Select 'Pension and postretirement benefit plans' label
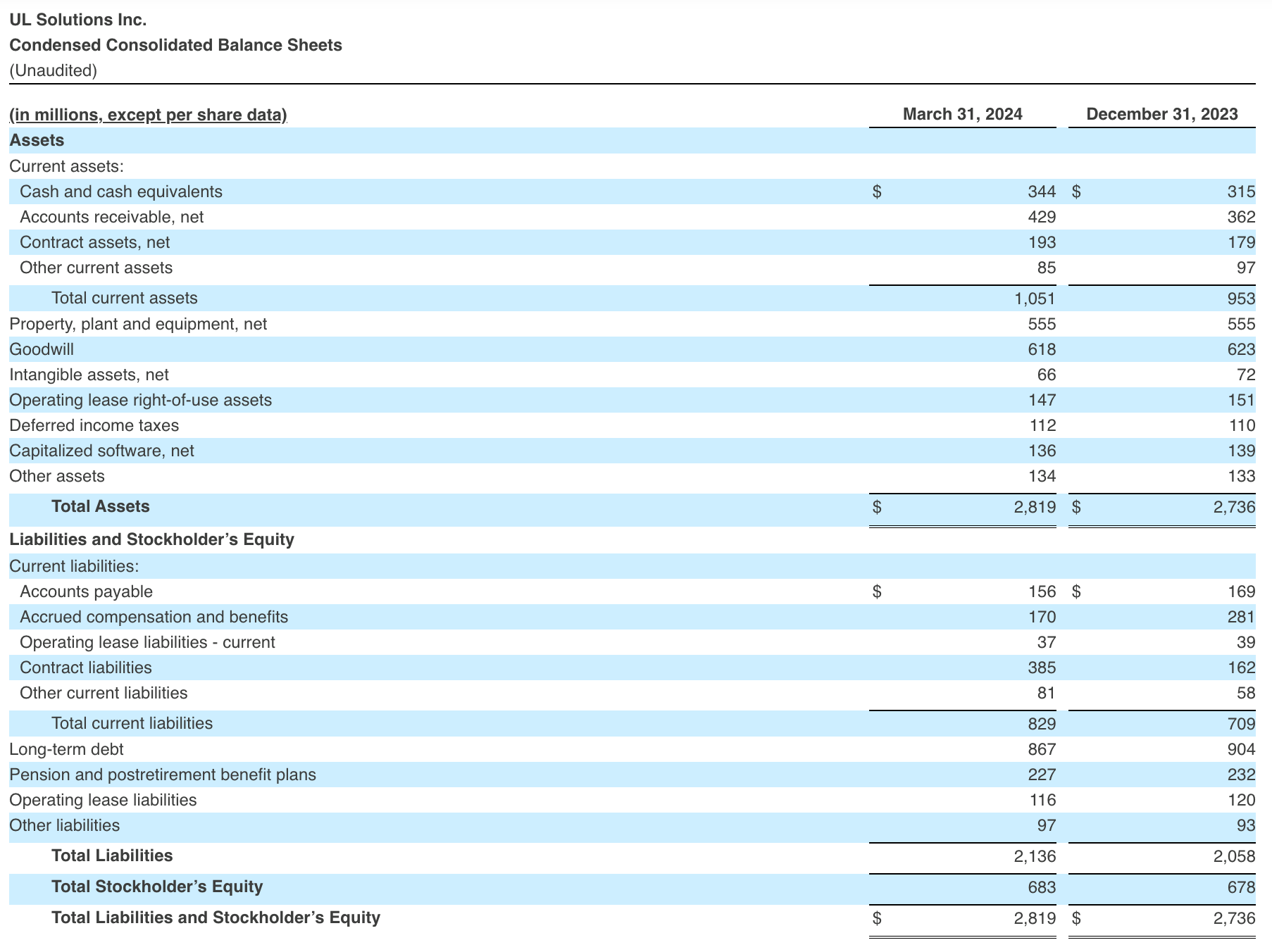 (163, 775)
